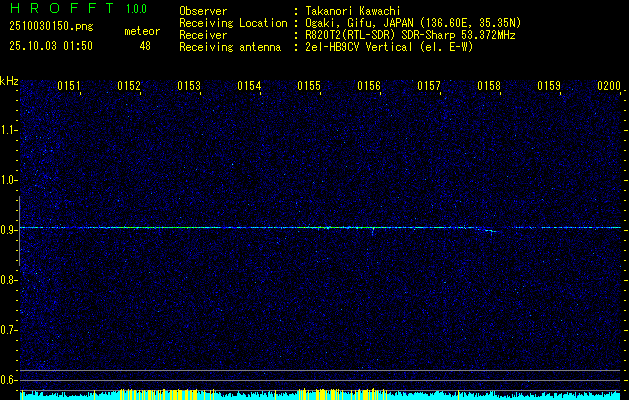Click frequency axis label 0.6

point(8,380)
